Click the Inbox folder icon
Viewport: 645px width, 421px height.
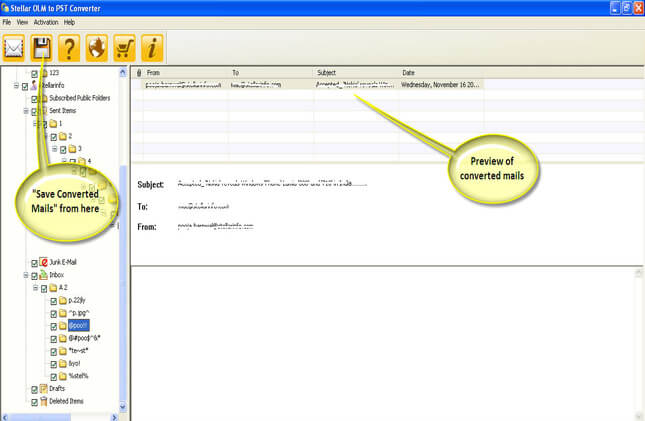pos(44,275)
